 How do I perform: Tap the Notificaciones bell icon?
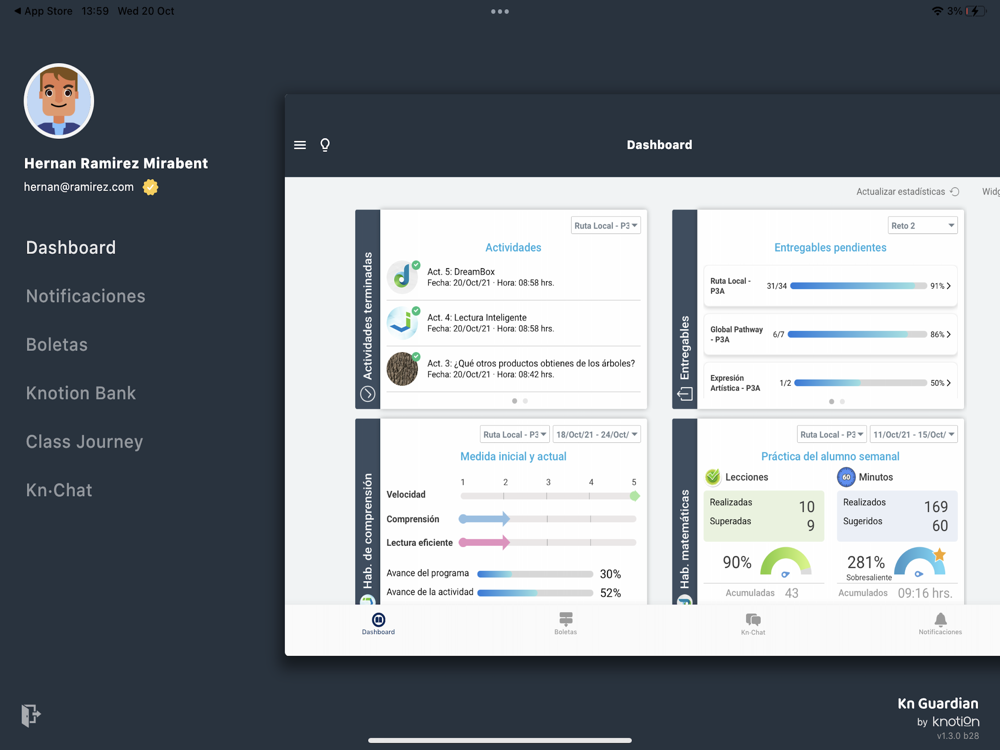tap(941, 619)
